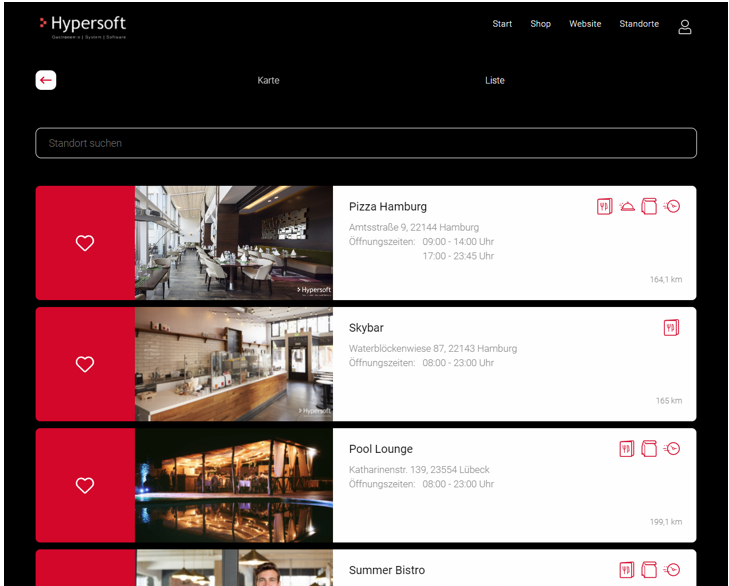Click address Katharinenstr. 139, 23554 Lübeck

419,470
